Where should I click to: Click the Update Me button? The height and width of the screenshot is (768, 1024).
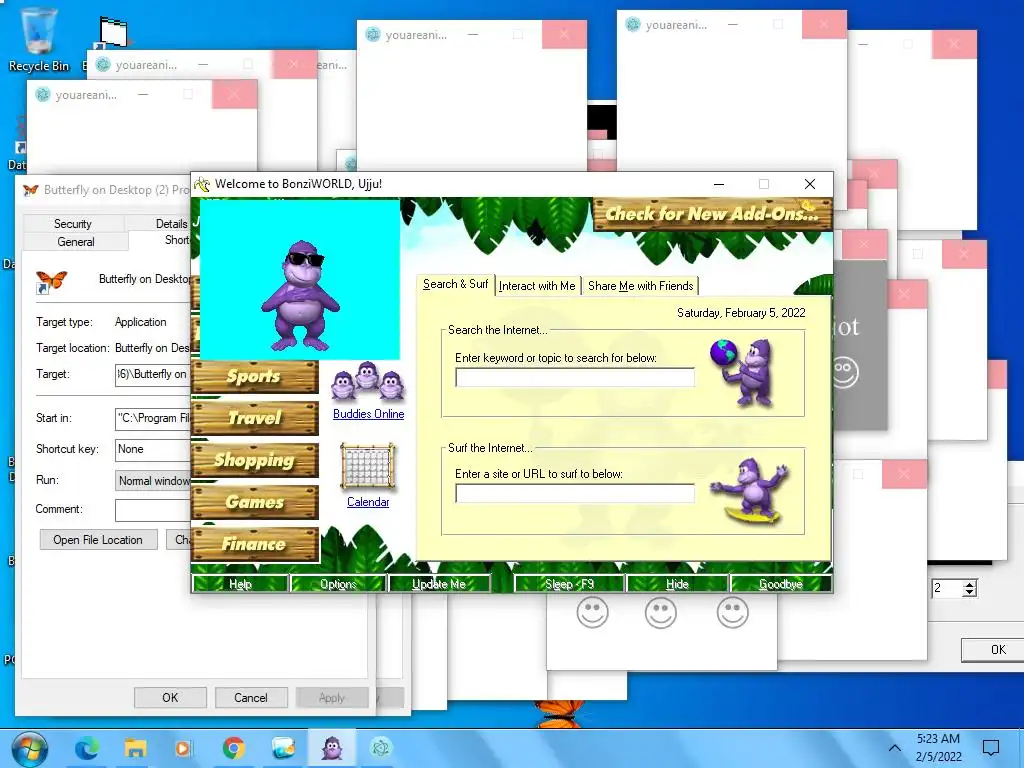click(x=439, y=584)
